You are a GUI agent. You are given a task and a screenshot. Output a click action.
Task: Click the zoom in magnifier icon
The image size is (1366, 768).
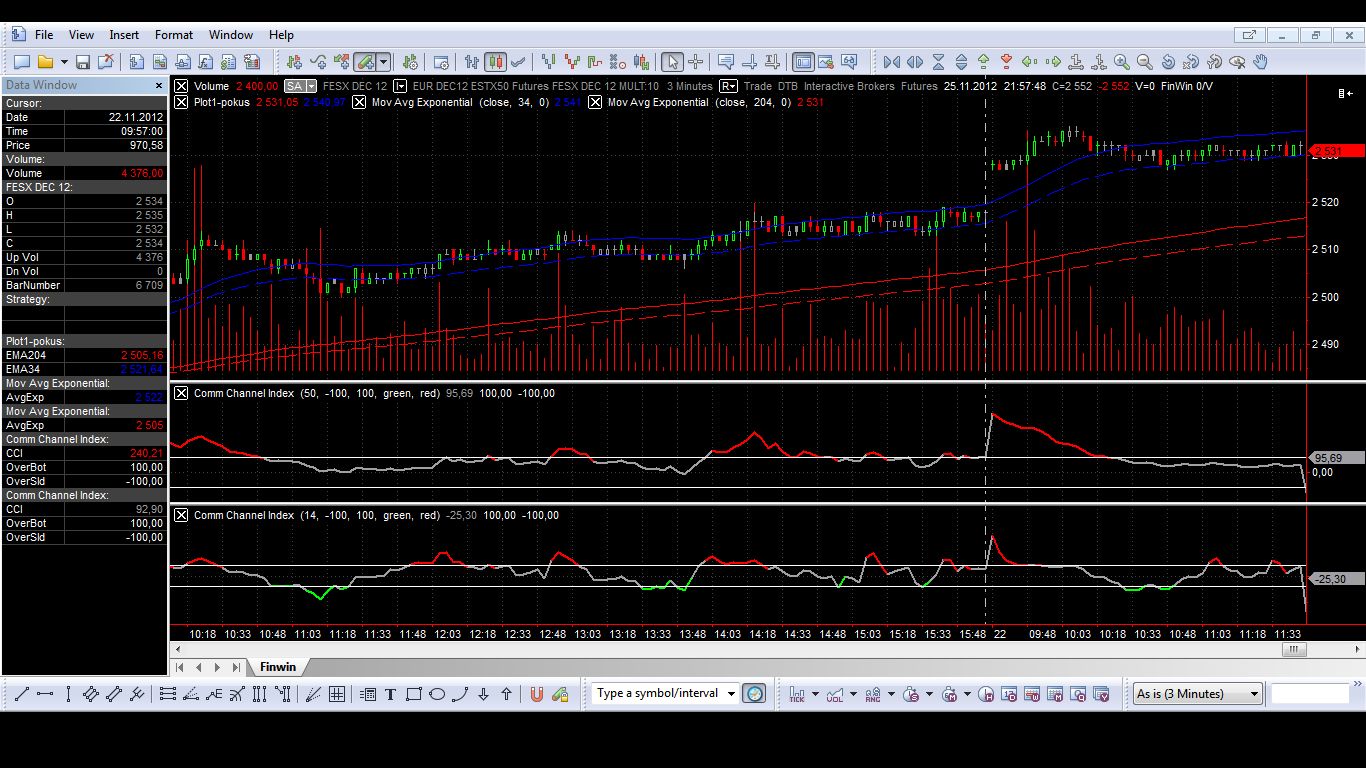pyautogui.click(x=1122, y=62)
